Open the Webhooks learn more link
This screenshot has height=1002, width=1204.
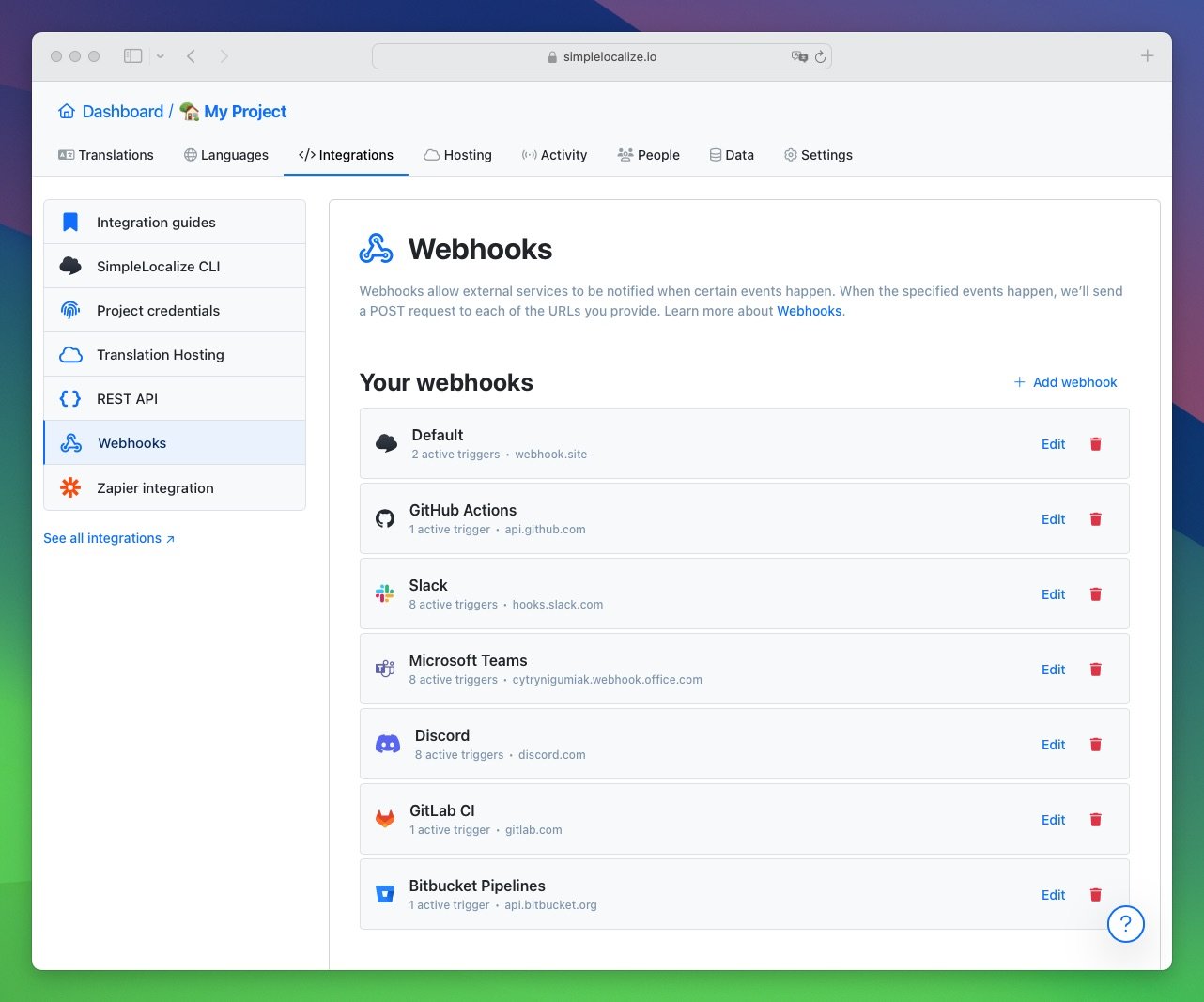[809, 311]
